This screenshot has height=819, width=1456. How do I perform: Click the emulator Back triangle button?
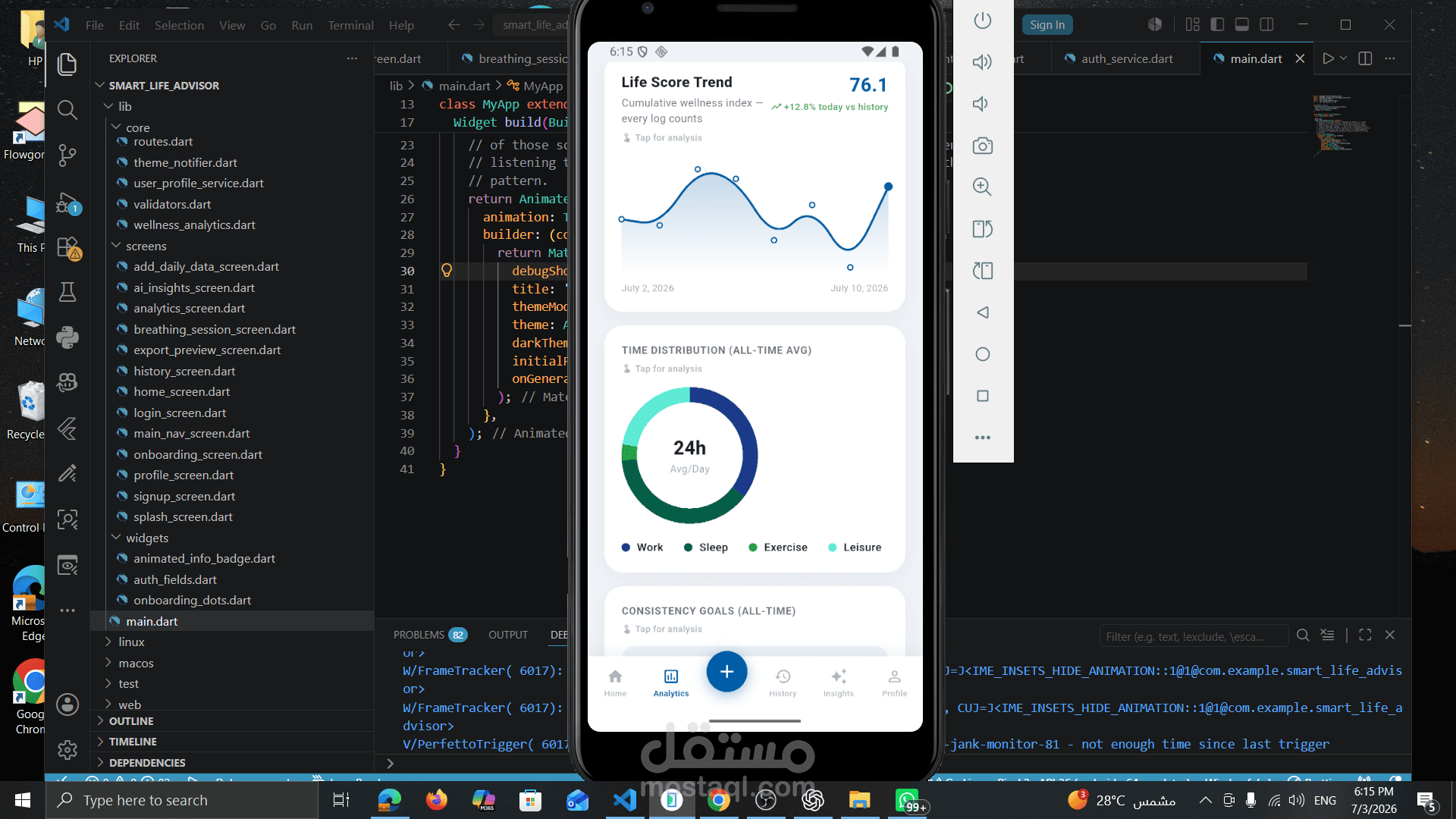pos(983,312)
